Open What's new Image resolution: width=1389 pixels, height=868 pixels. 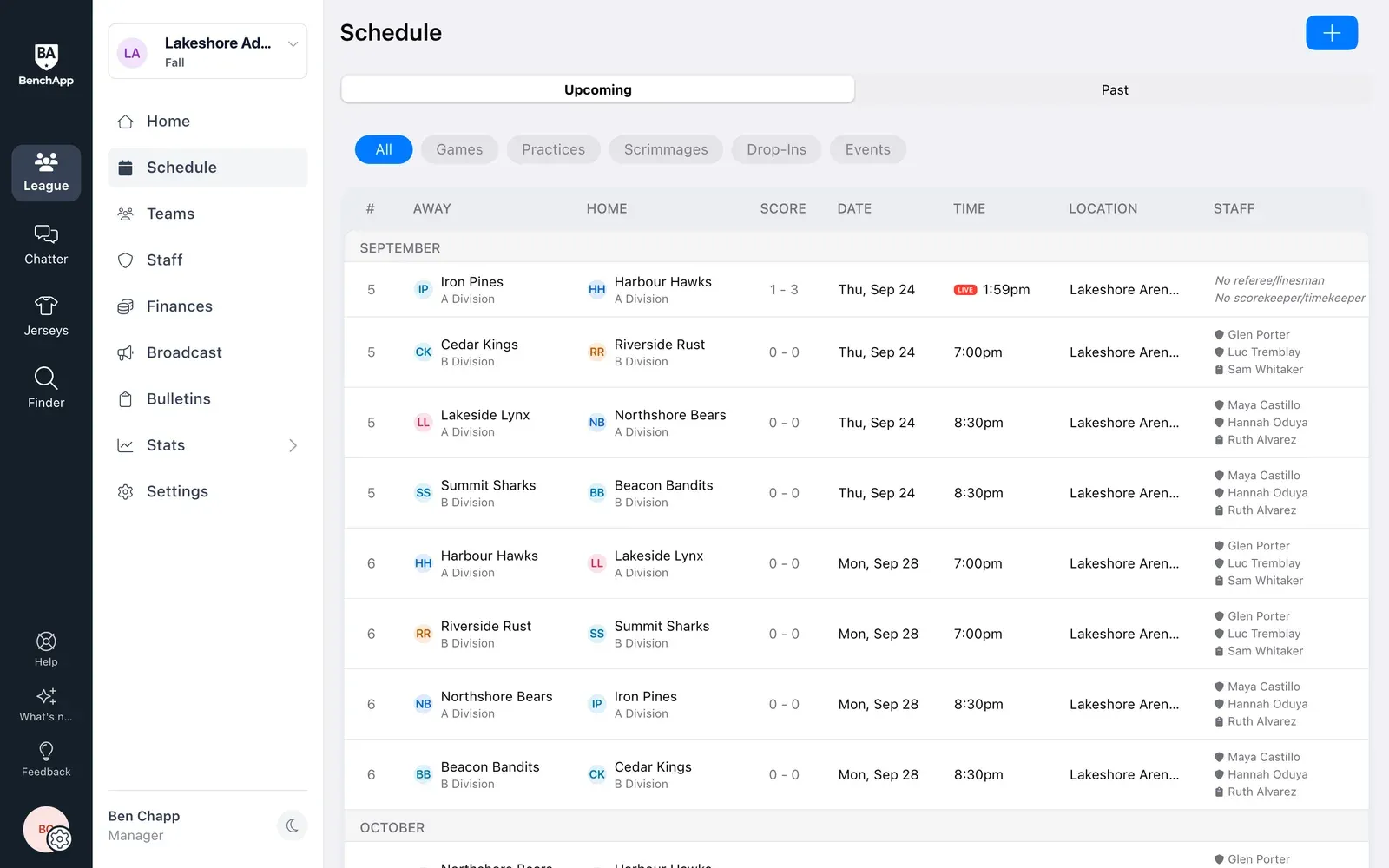pyautogui.click(x=46, y=704)
